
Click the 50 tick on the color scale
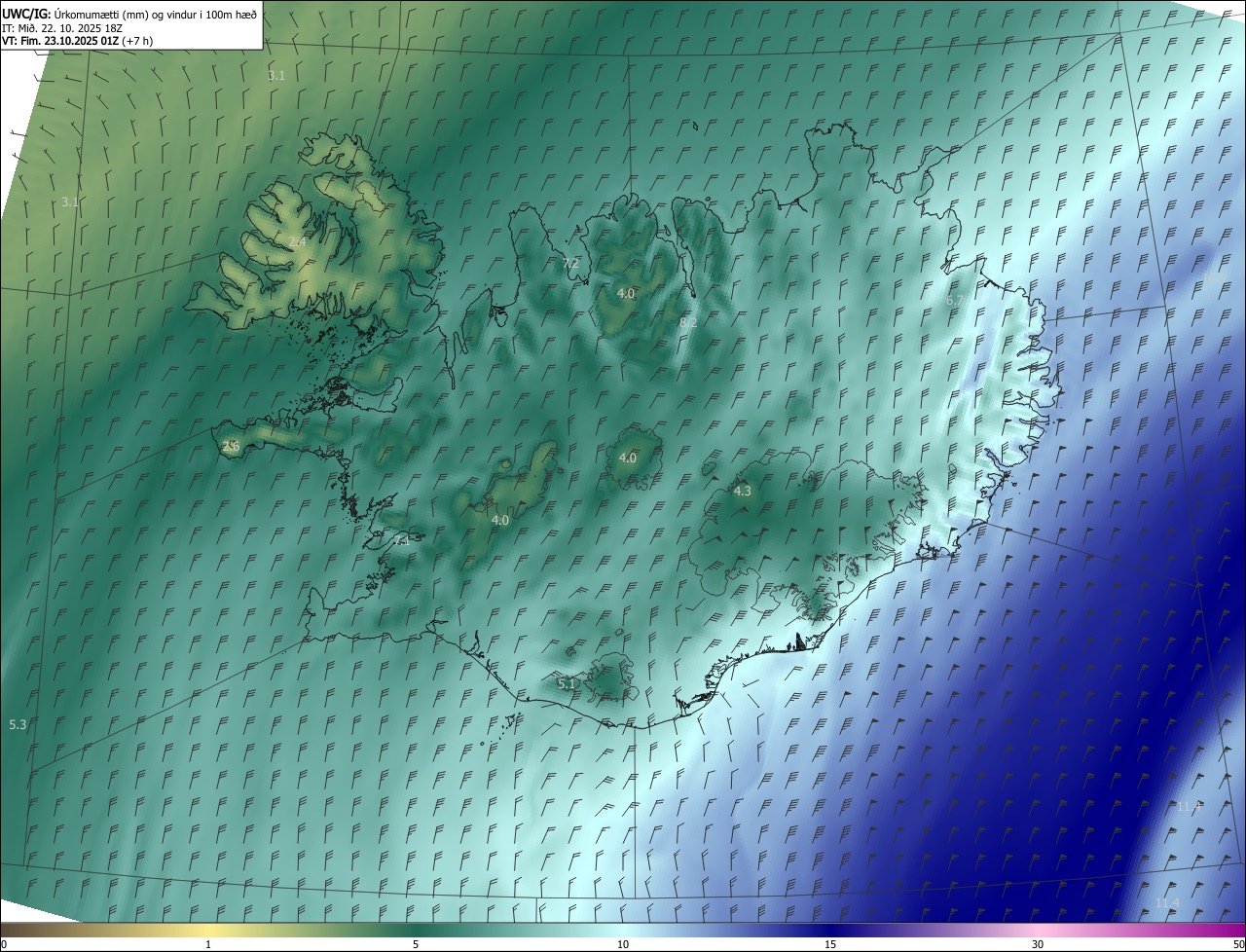[1238, 944]
